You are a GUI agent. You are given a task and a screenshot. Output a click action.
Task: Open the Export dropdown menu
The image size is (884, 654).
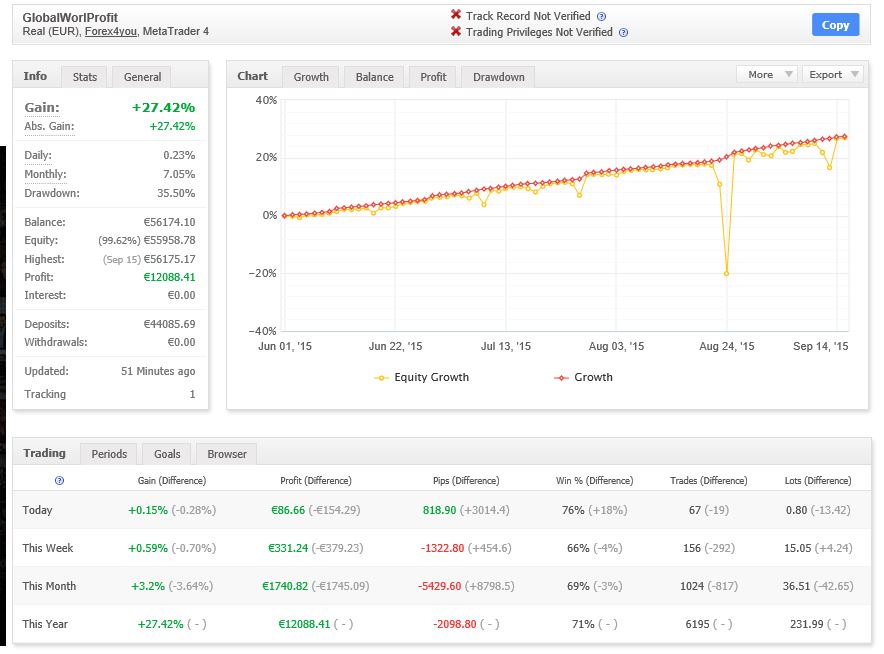tap(832, 74)
